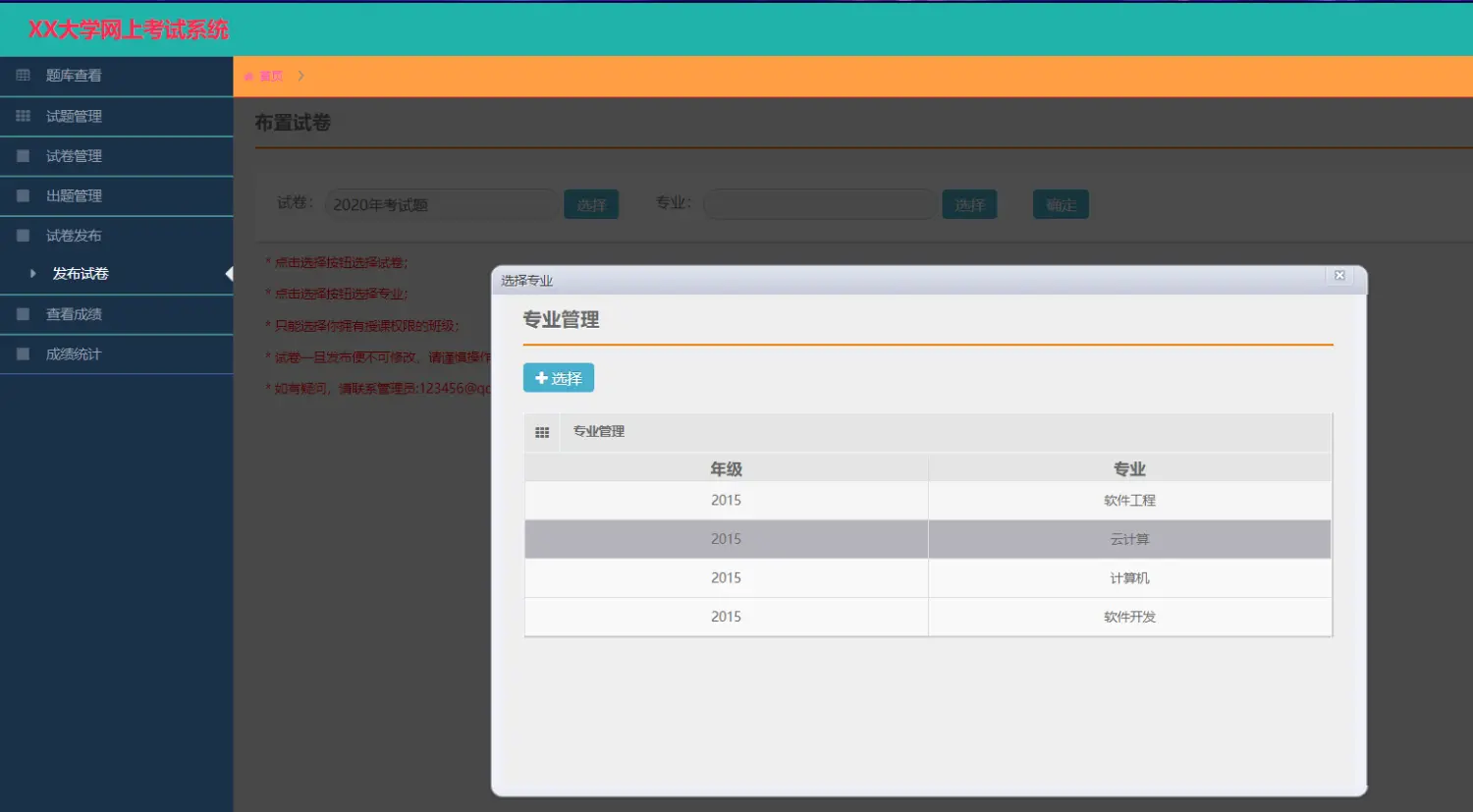Screen dimensions: 1473x812
Task: Click the 专业 column header
Action: coord(1130,469)
